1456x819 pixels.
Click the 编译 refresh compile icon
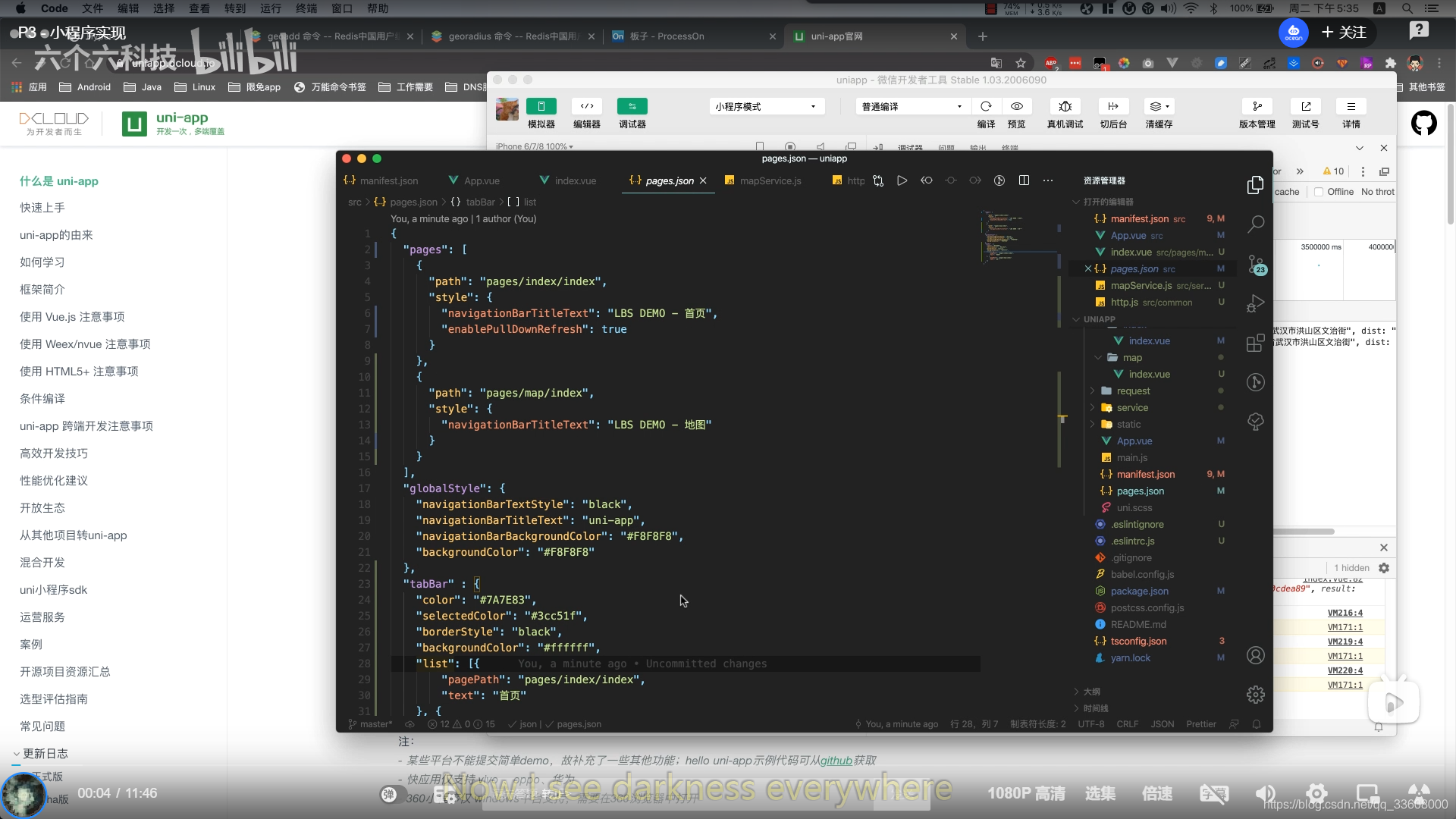986,106
